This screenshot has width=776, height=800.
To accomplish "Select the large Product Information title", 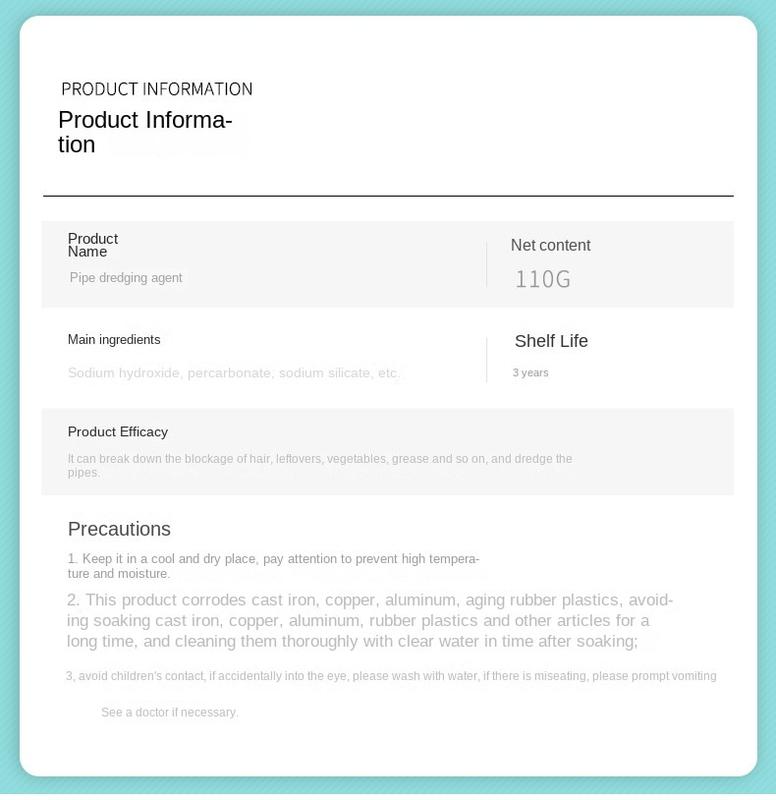I will pyautogui.click(x=145, y=132).
